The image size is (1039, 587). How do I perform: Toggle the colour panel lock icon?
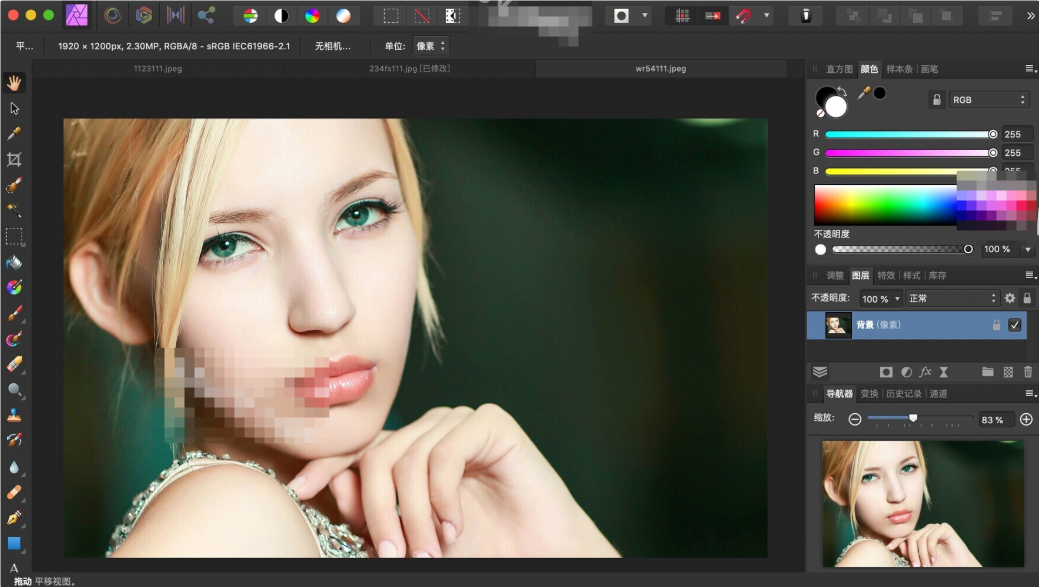937,100
